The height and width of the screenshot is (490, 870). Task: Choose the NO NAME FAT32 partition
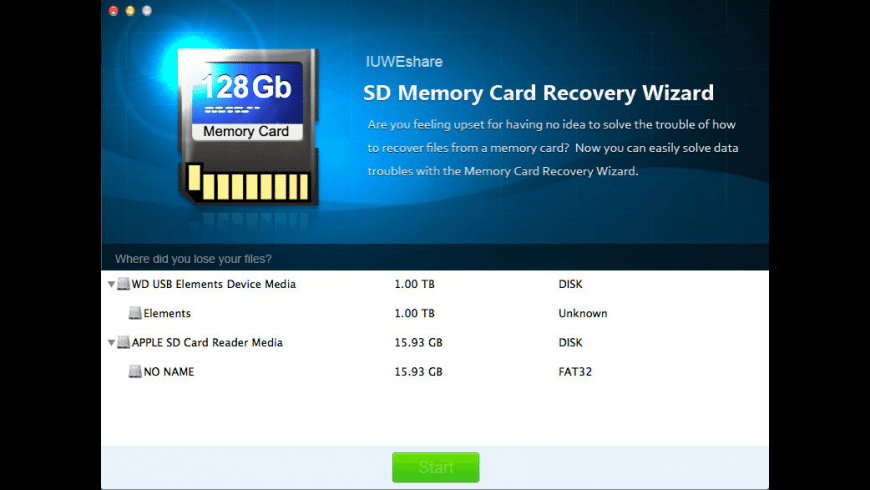pos(435,372)
